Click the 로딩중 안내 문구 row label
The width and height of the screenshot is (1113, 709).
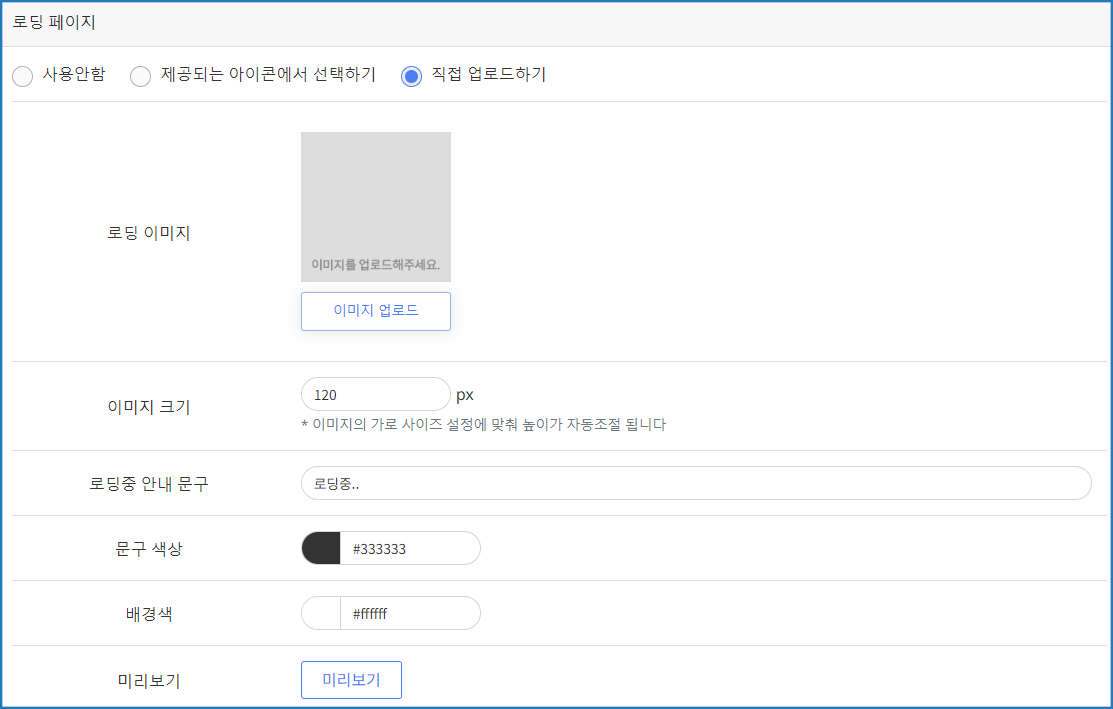click(x=149, y=484)
